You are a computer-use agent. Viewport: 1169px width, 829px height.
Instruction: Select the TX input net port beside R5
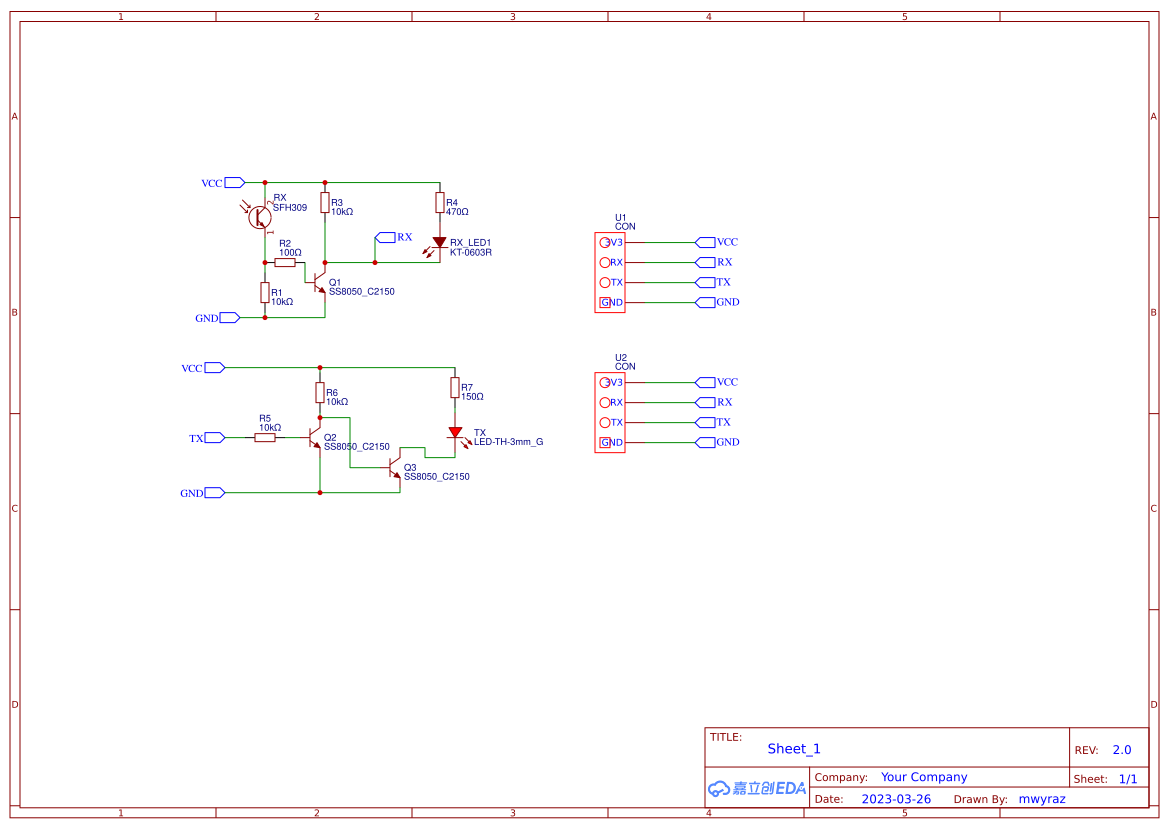215,437
